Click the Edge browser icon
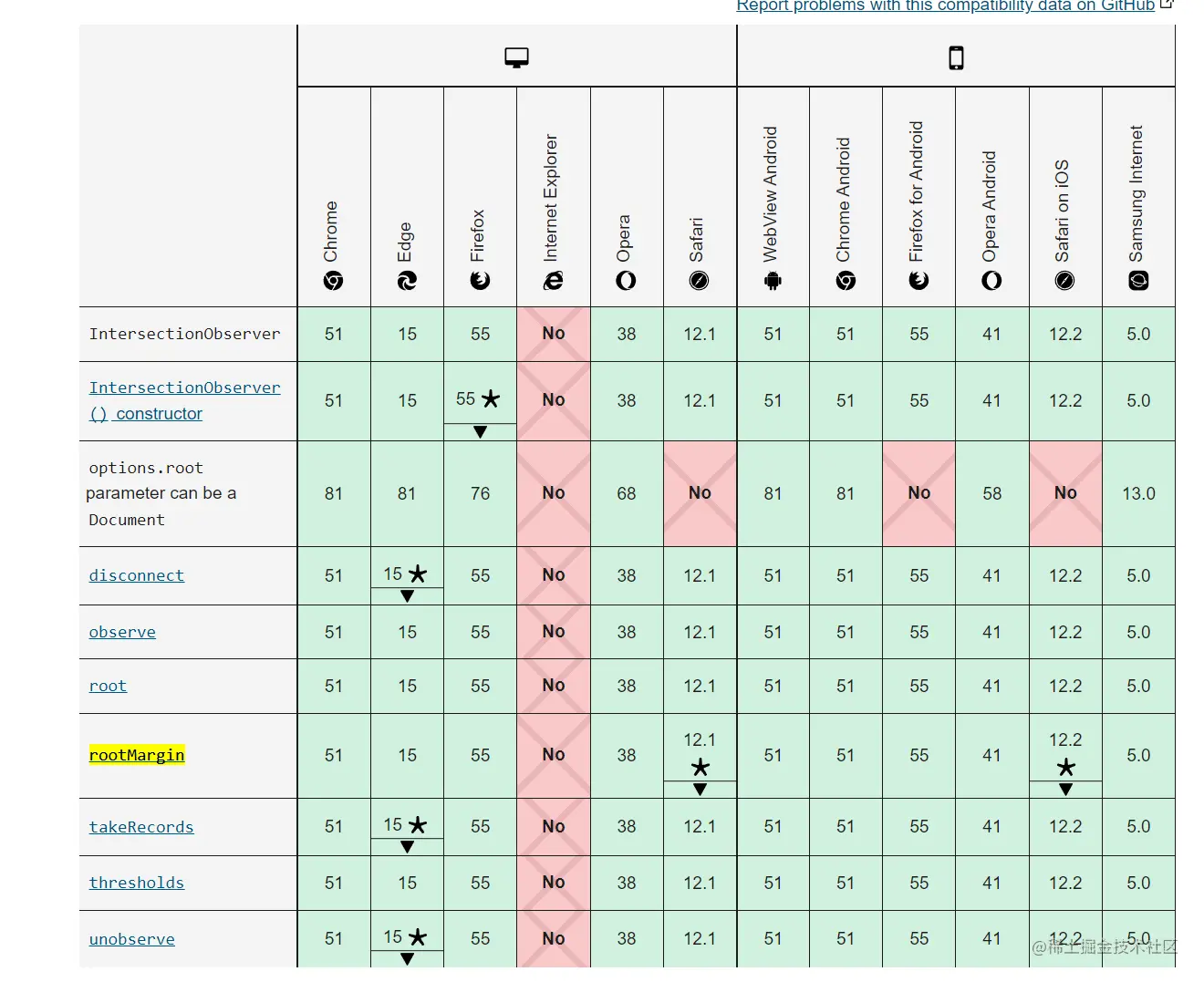 point(407,281)
